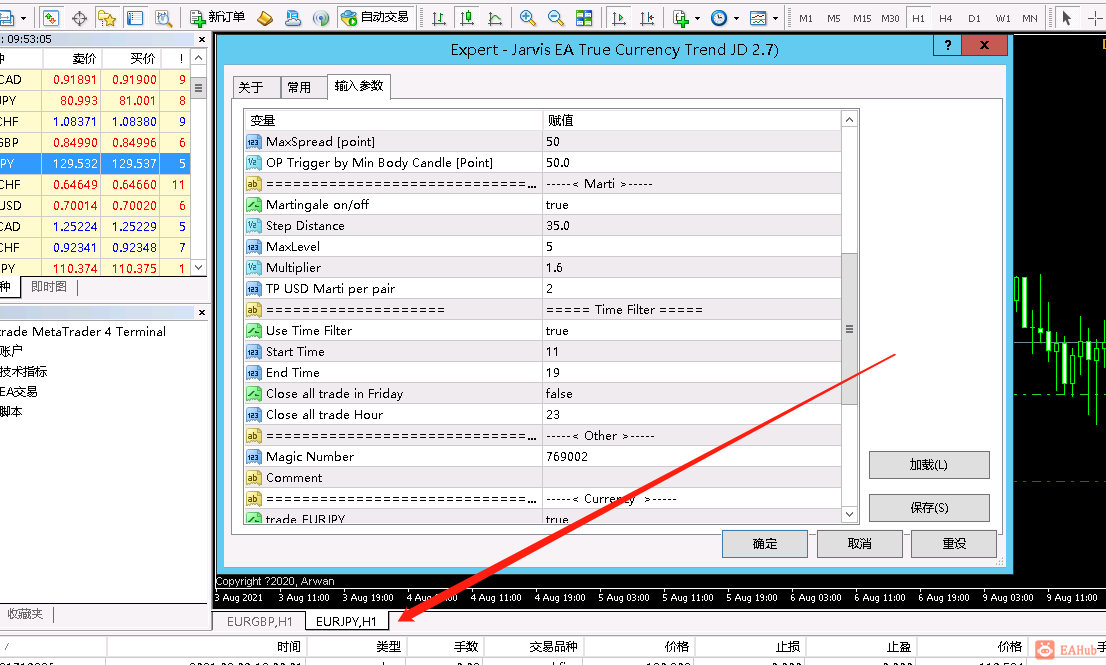Toggle the Terminal panel icon
The width and height of the screenshot is (1106, 665).
coord(135,18)
